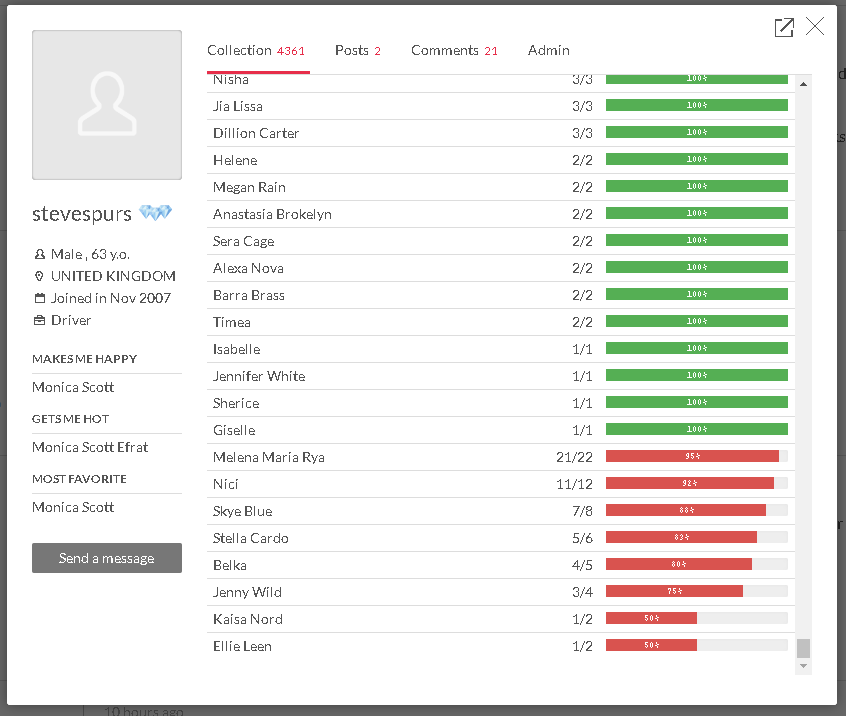
Task: Go to the Admin tab
Action: (548, 51)
